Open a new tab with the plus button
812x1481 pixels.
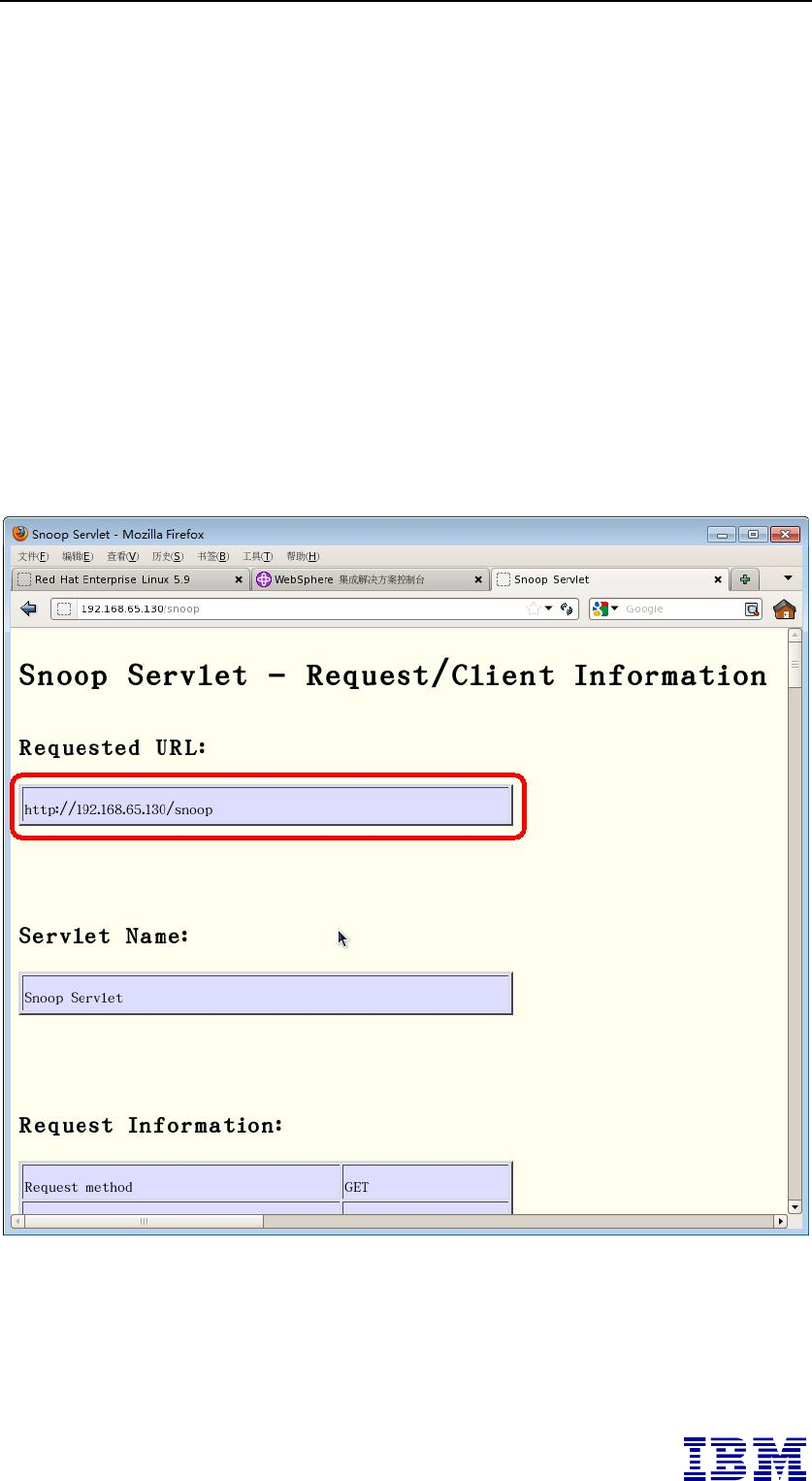(745, 579)
